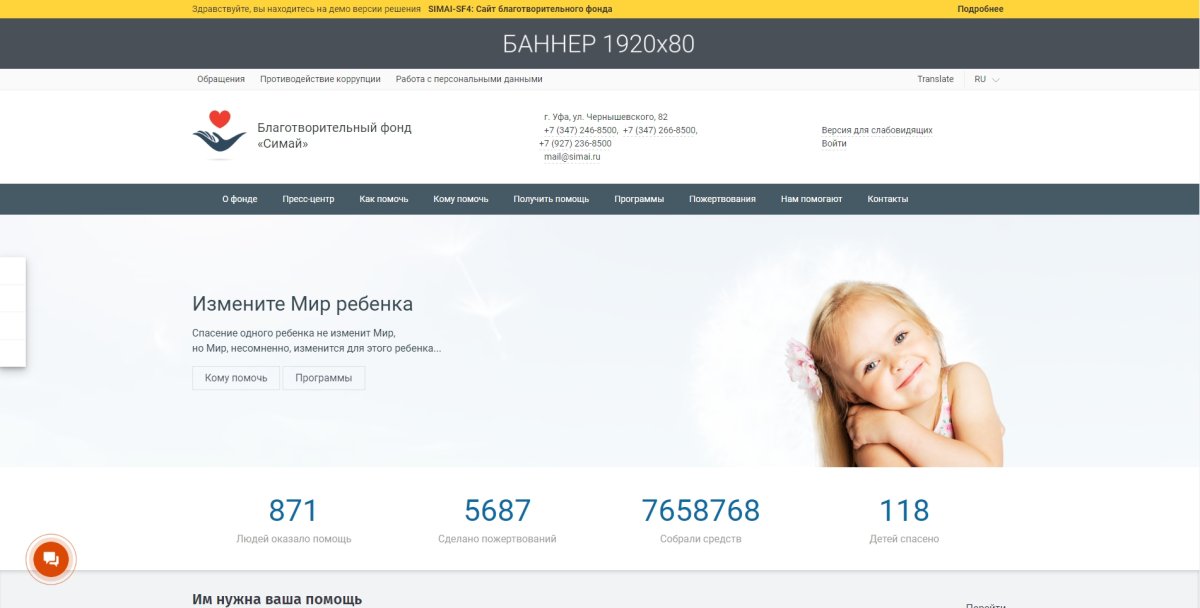Open the О фонде menu item

tap(240, 199)
